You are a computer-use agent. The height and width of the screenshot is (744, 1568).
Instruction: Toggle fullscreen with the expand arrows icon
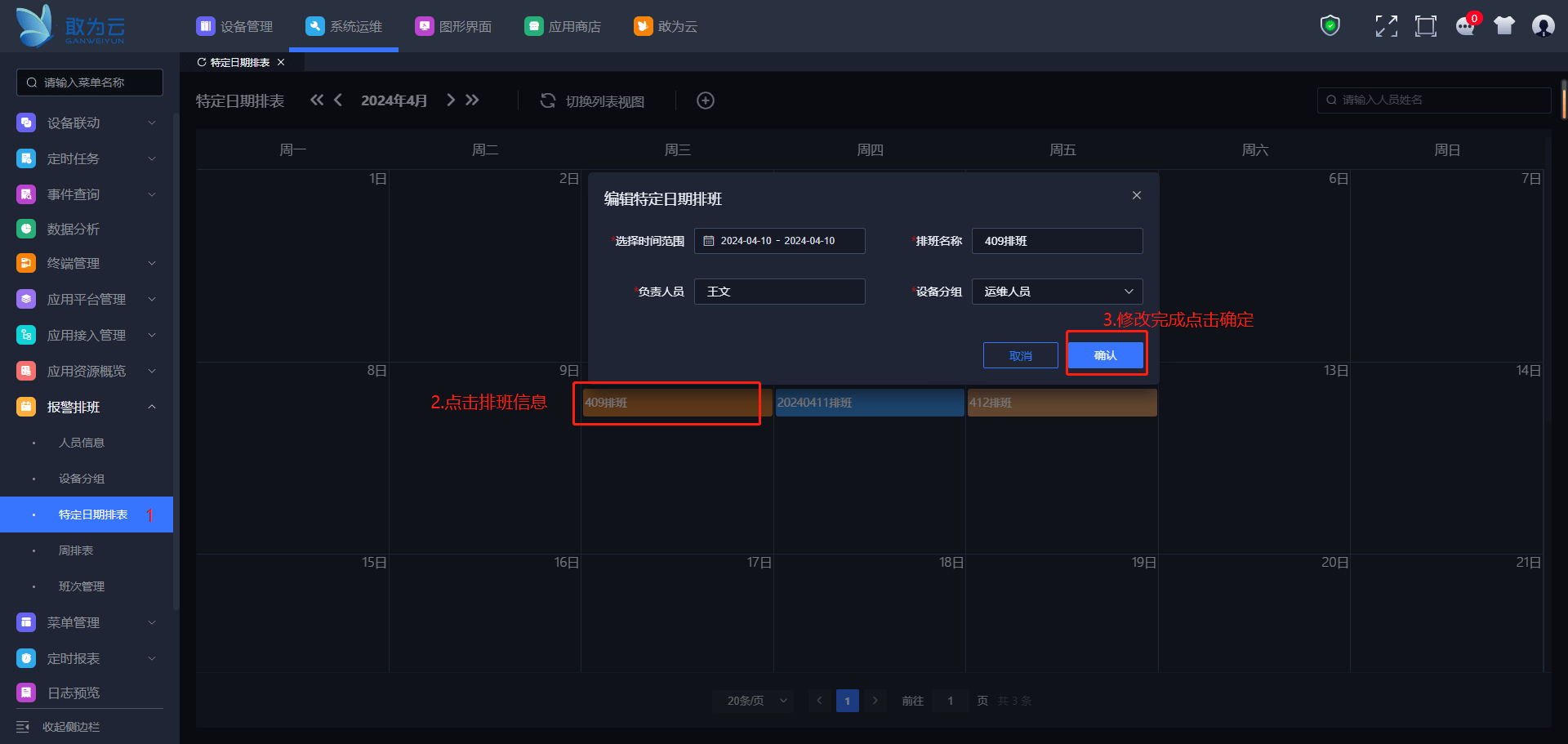pos(1386,26)
